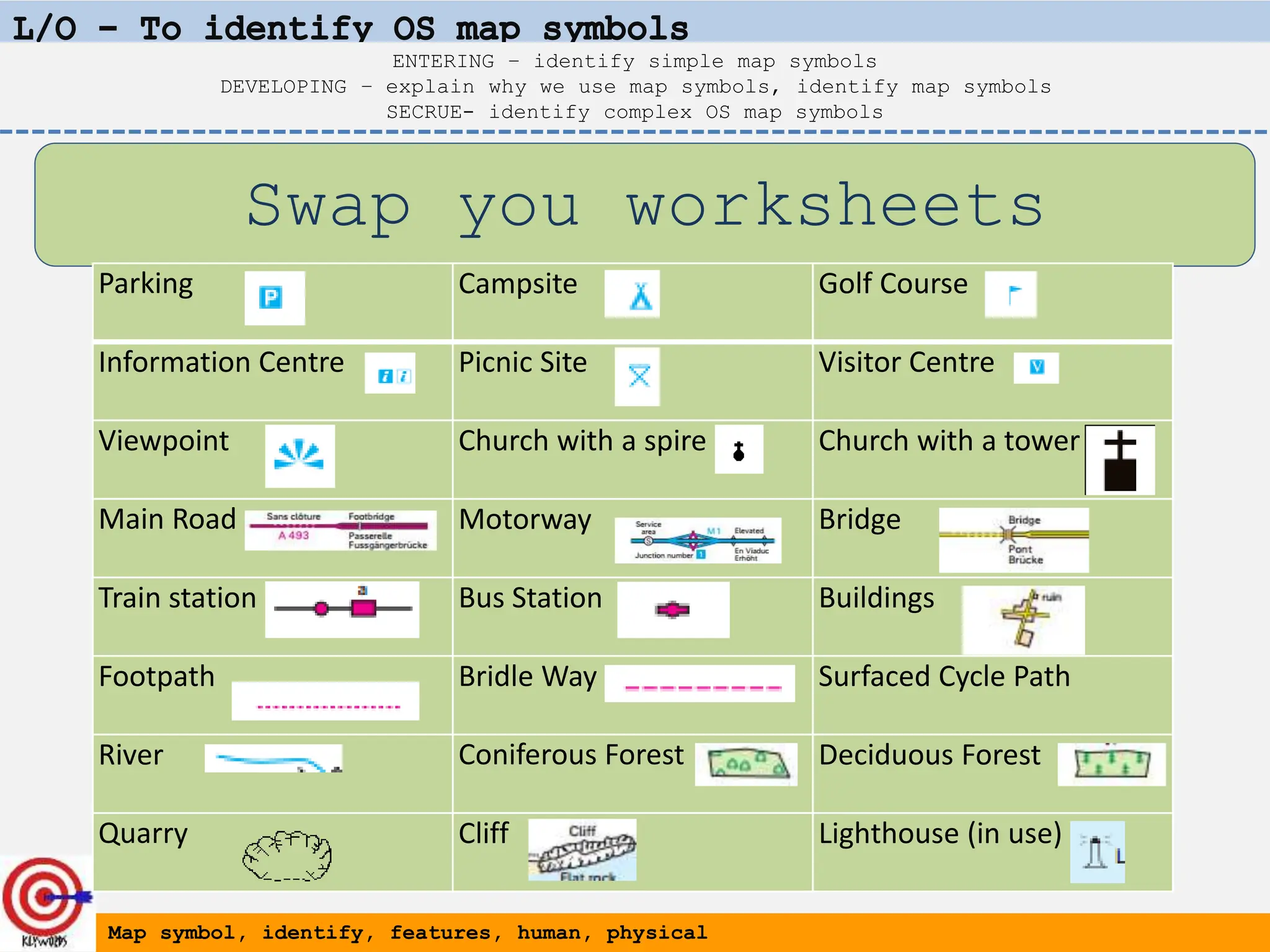
Task: Click the keywords target dartboard icon
Action: tap(47, 902)
